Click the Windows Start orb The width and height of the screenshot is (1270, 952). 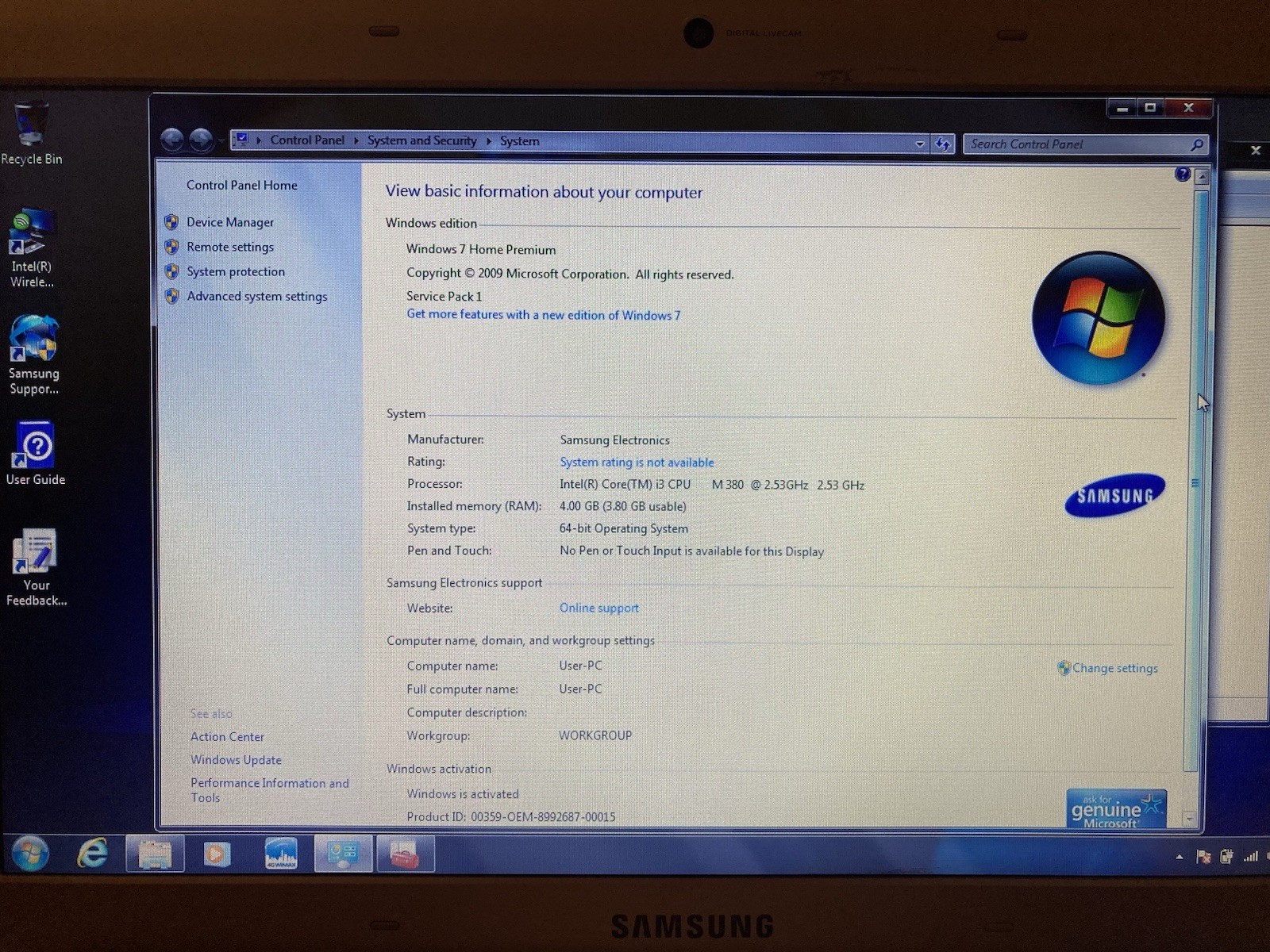tap(30, 854)
